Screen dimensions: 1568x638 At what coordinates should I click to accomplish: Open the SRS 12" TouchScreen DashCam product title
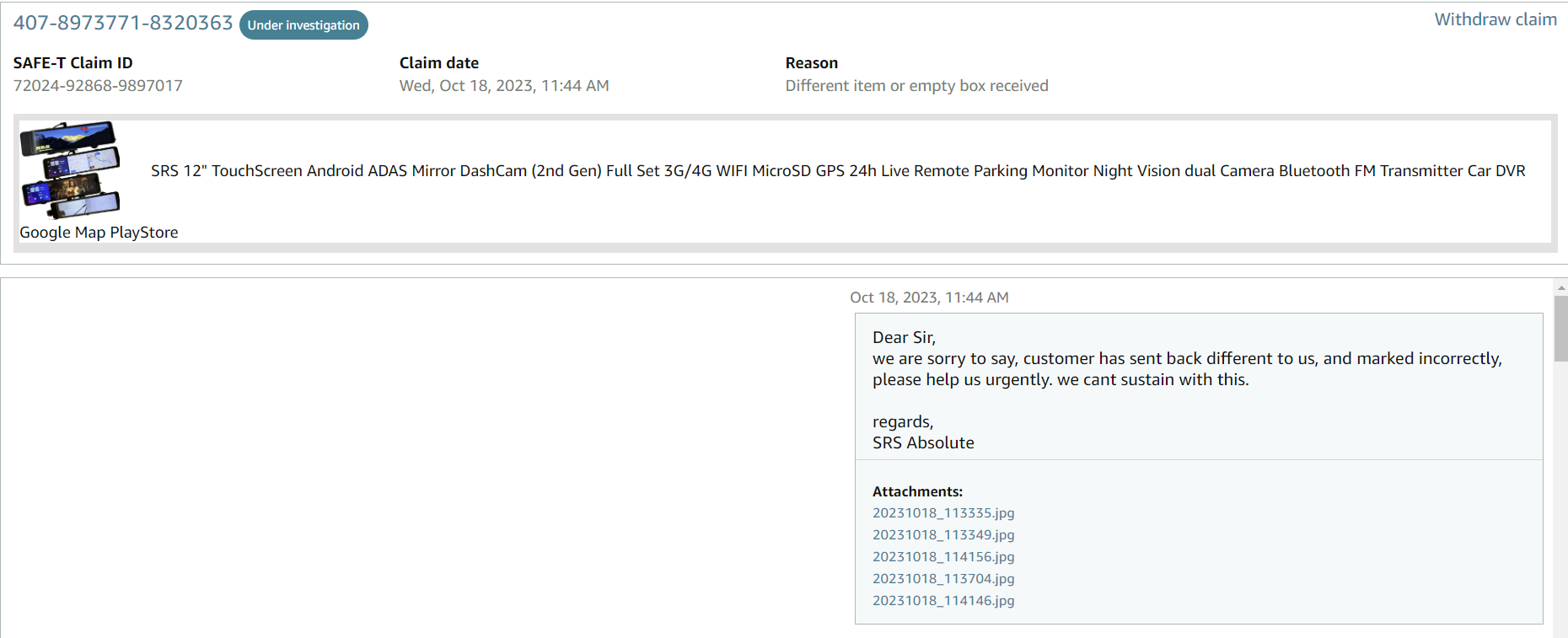point(838,171)
